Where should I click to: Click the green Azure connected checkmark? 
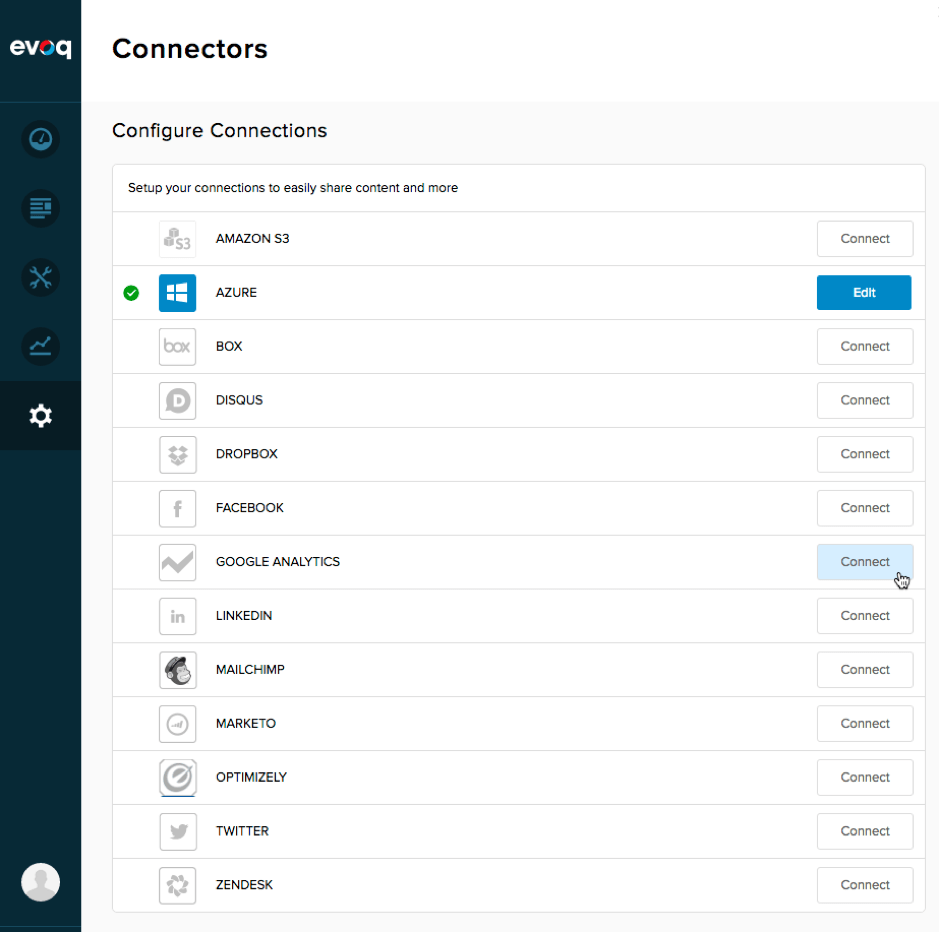[x=131, y=293]
